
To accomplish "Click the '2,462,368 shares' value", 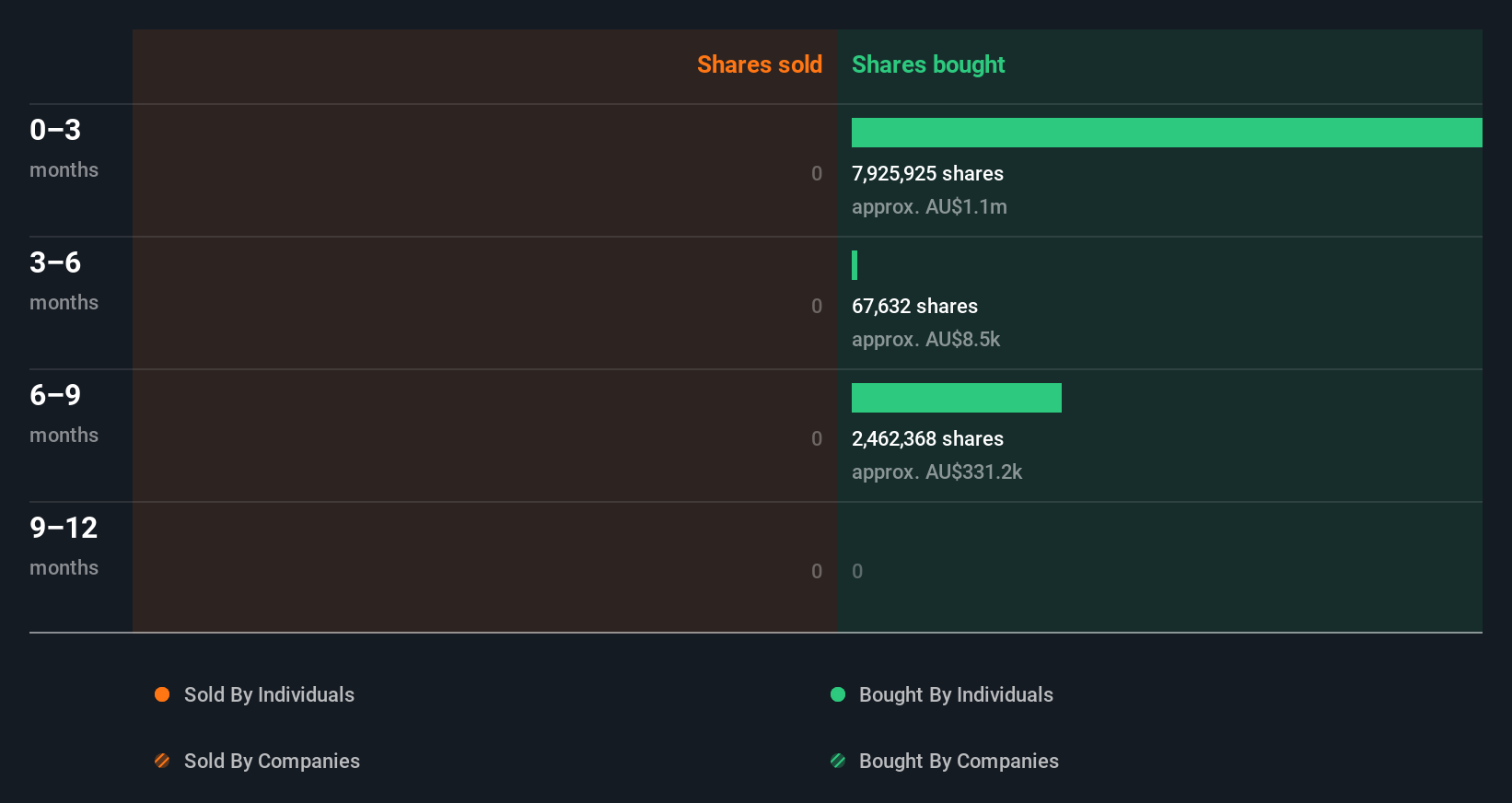I will 927,438.
